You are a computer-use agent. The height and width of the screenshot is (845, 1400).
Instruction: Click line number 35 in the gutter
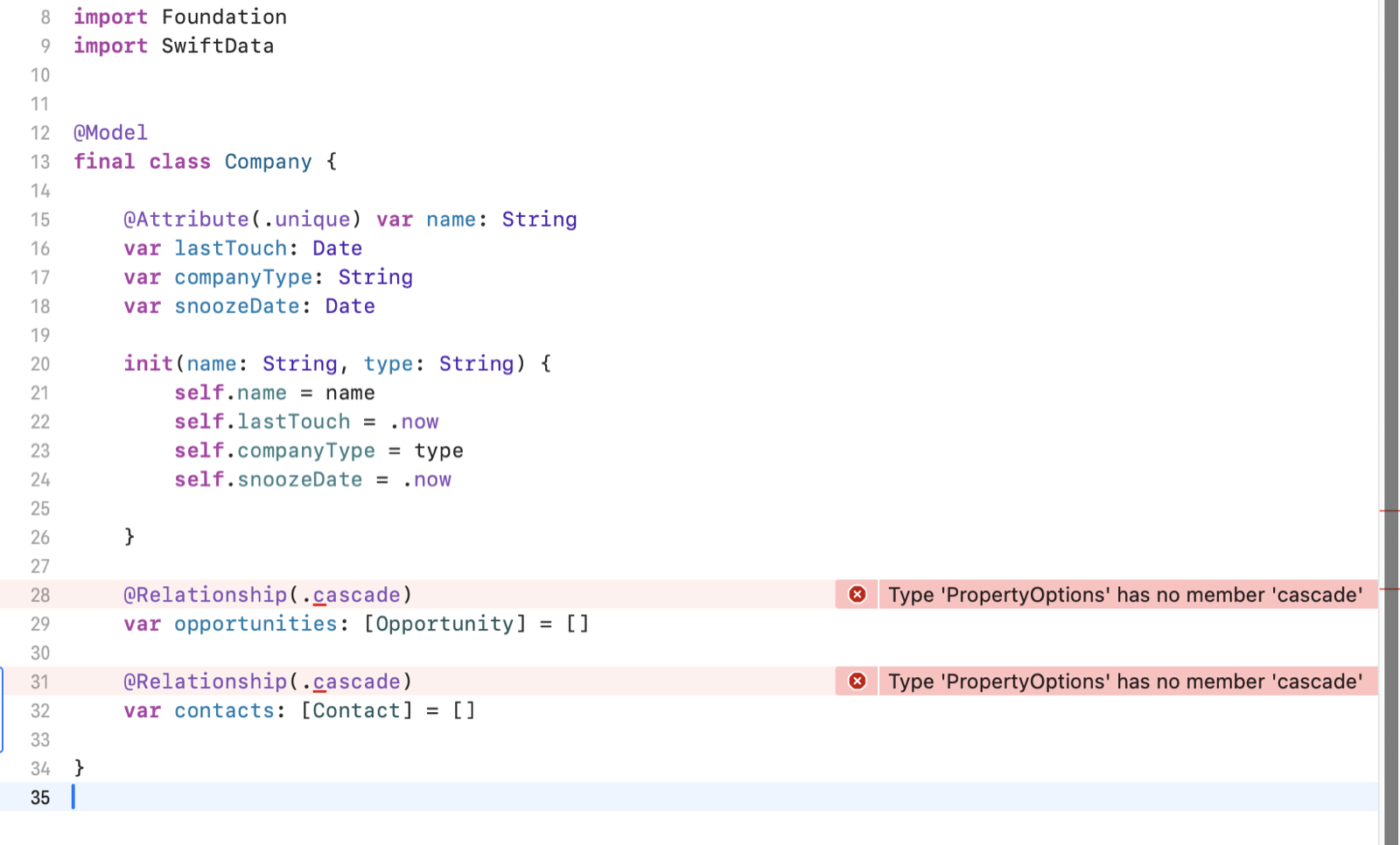click(40, 798)
